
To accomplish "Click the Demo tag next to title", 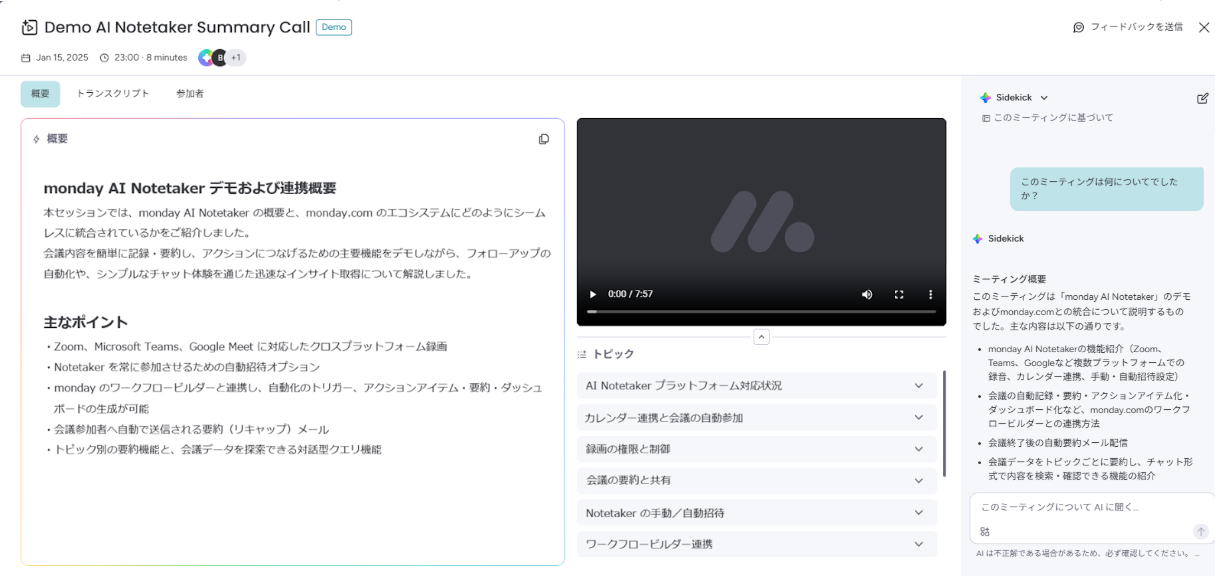I will coord(334,27).
